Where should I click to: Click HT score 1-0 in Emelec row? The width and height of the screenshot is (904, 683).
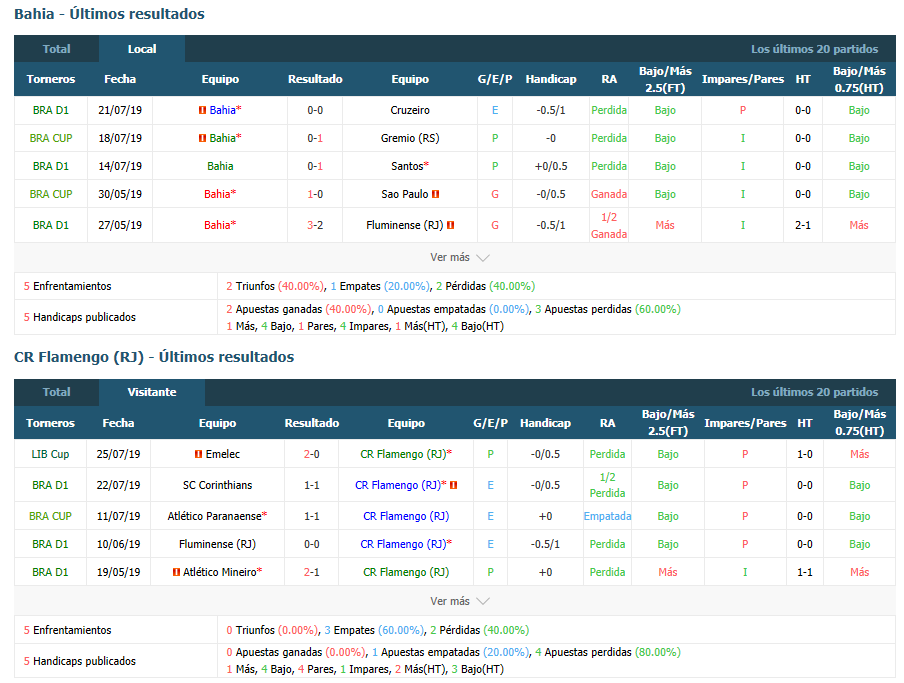pos(805,454)
